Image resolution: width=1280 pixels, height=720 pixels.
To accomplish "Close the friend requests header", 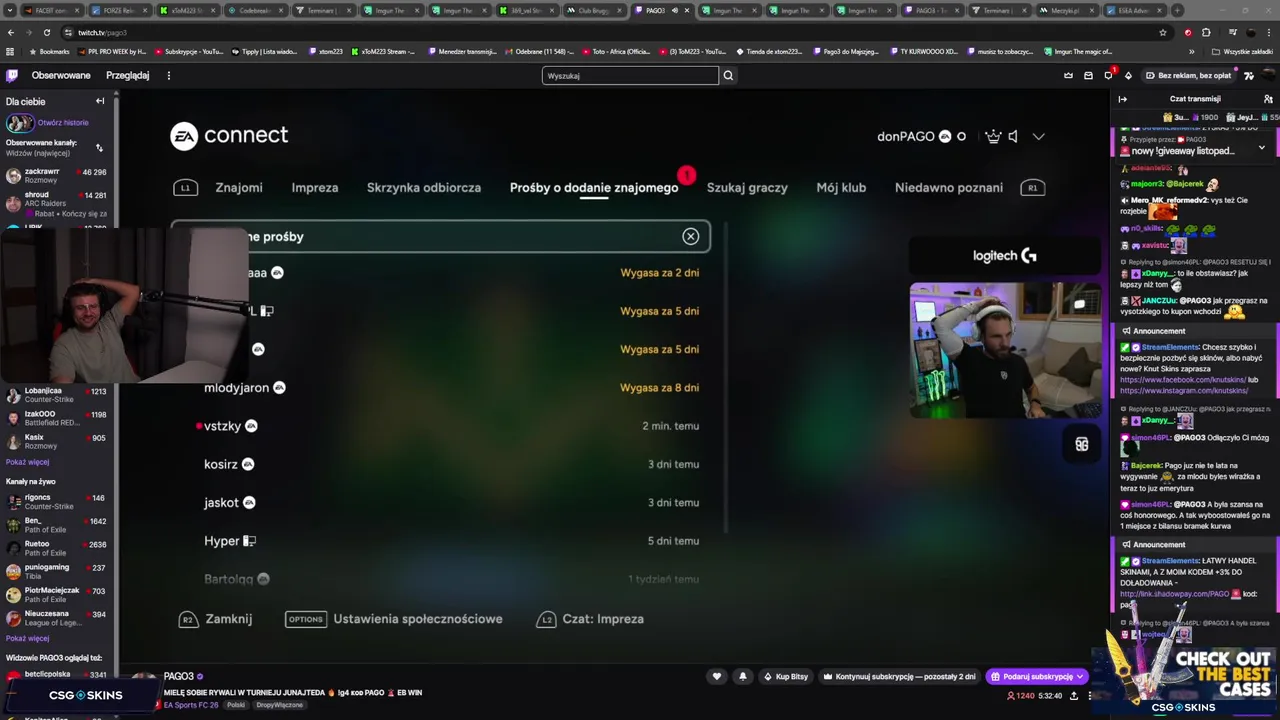I will [690, 237].
